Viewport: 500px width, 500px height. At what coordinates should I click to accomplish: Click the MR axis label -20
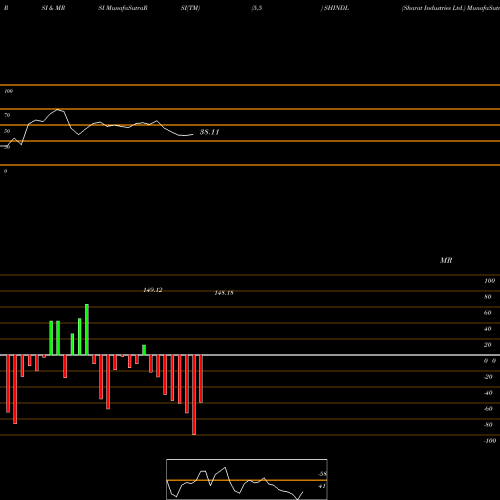coord(488,377)
